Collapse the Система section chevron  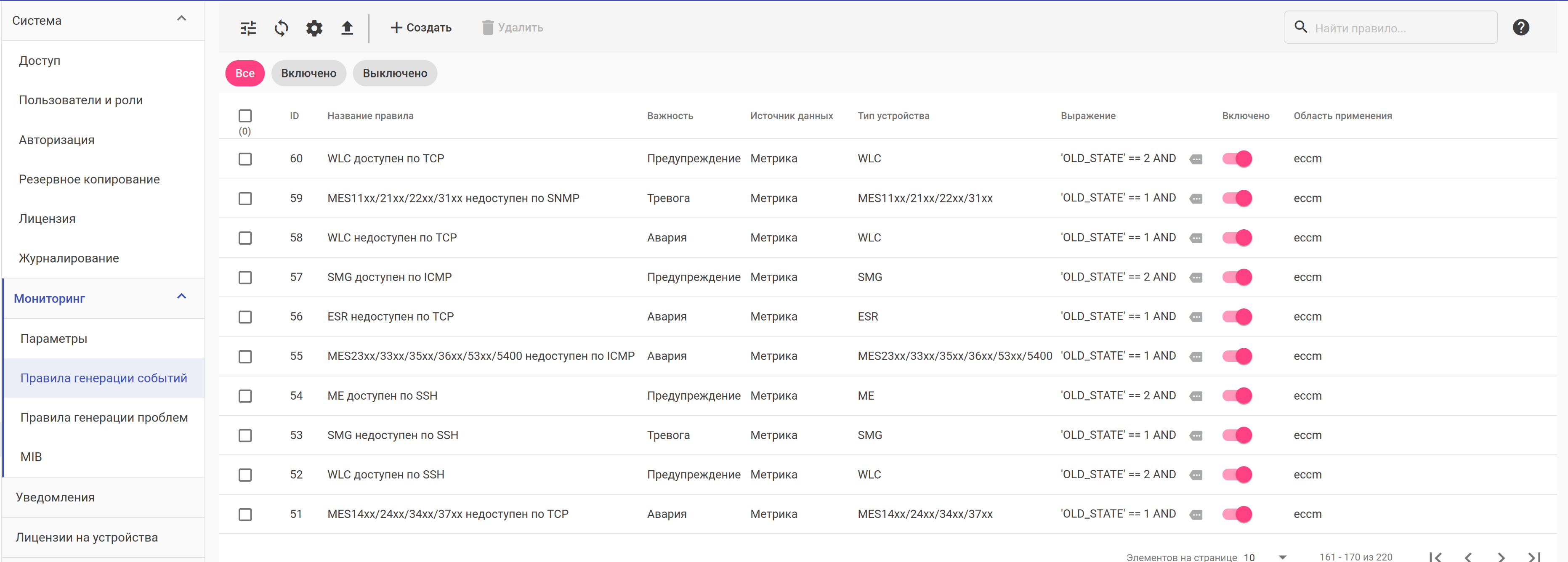[181, 19]
